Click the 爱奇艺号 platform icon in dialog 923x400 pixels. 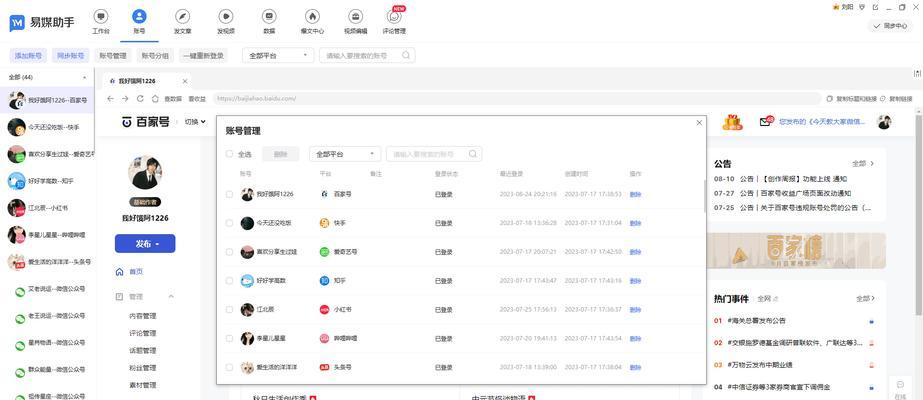324,252
